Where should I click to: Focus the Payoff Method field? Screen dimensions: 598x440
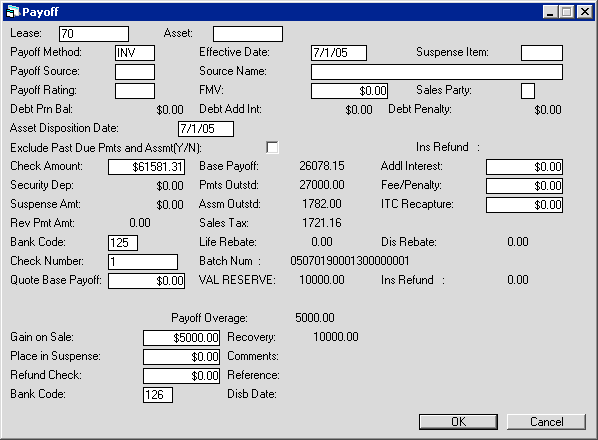(135, 53)
